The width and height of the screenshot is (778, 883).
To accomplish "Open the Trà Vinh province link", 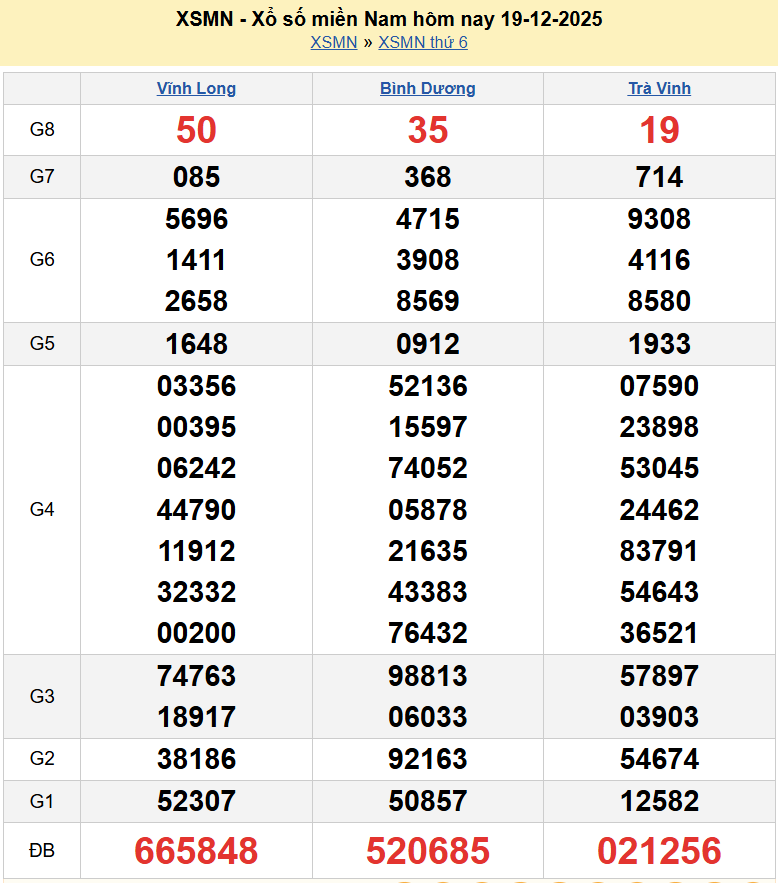I will point(659,88).
